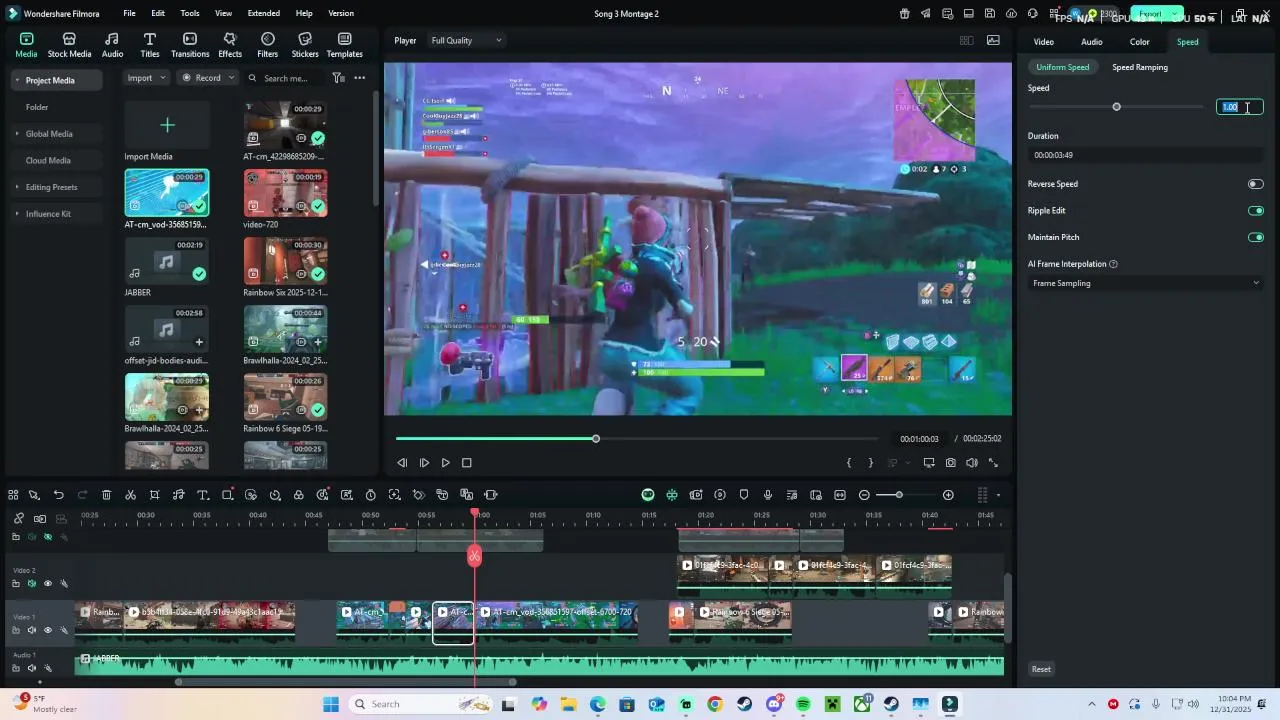Open the Filters panel
The width and height of the screenshot is (1280, 720).
coord(267,45)
